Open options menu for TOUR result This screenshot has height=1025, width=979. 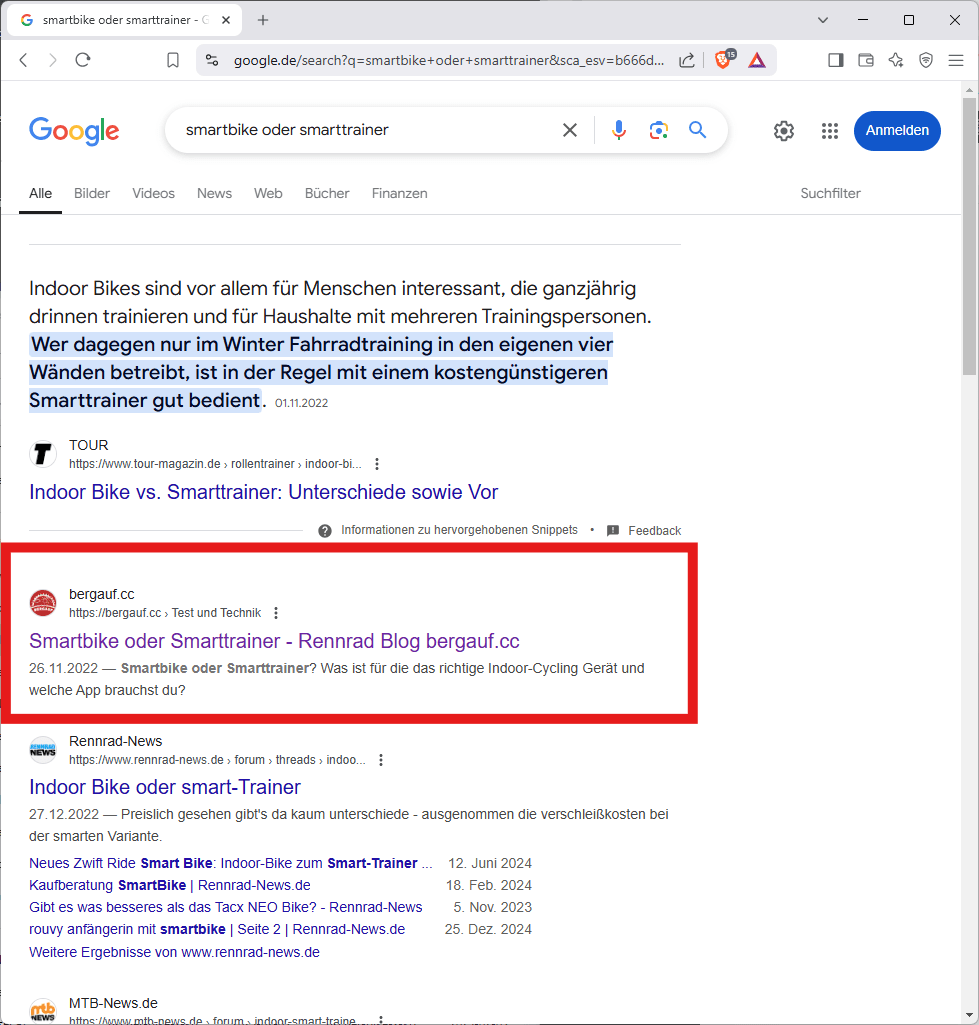[377, 464]
